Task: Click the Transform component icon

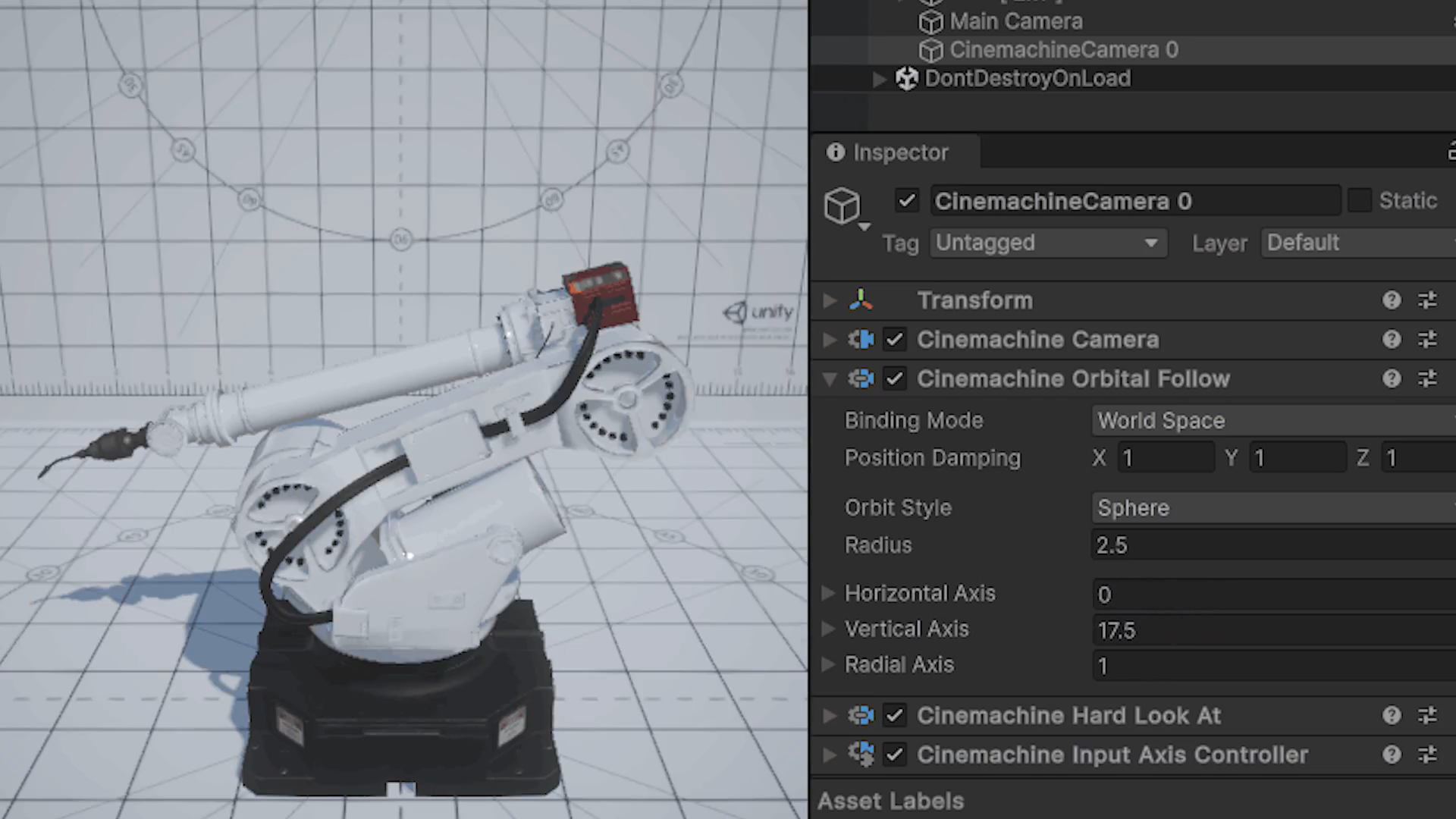Action: (x=861, y=300)
